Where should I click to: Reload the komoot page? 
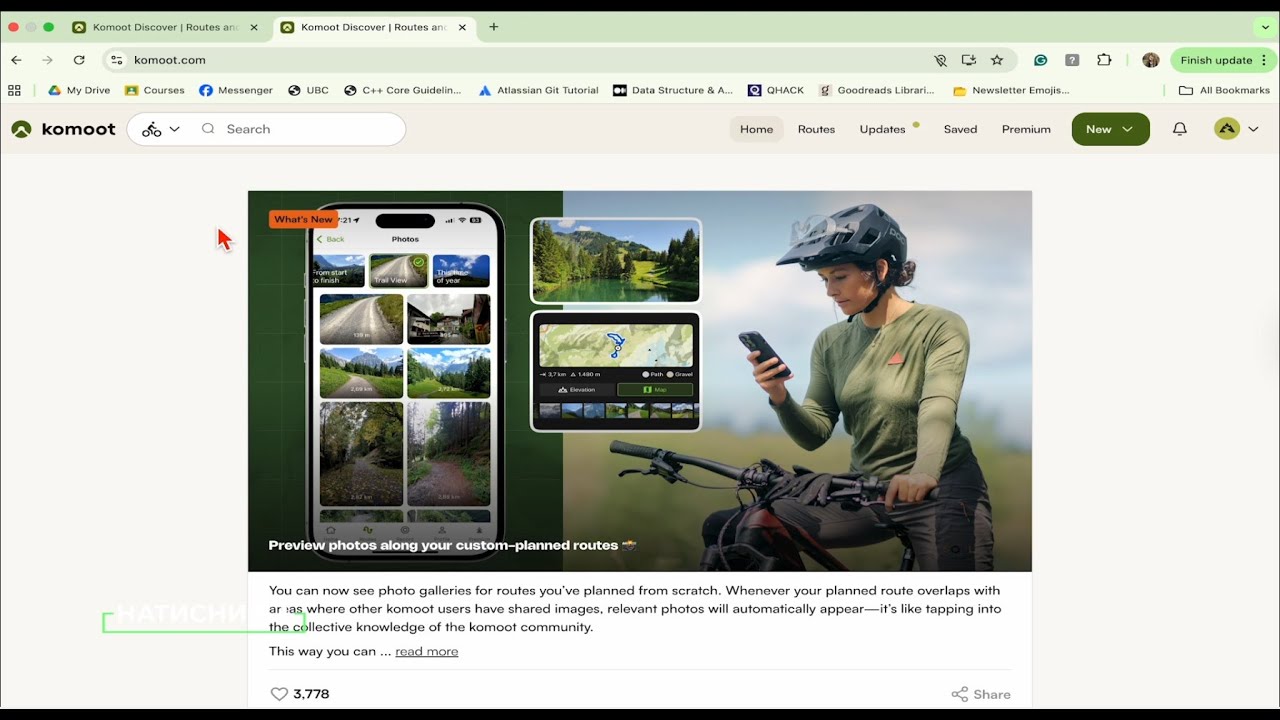pyautogui.click(x=79, y=60)
